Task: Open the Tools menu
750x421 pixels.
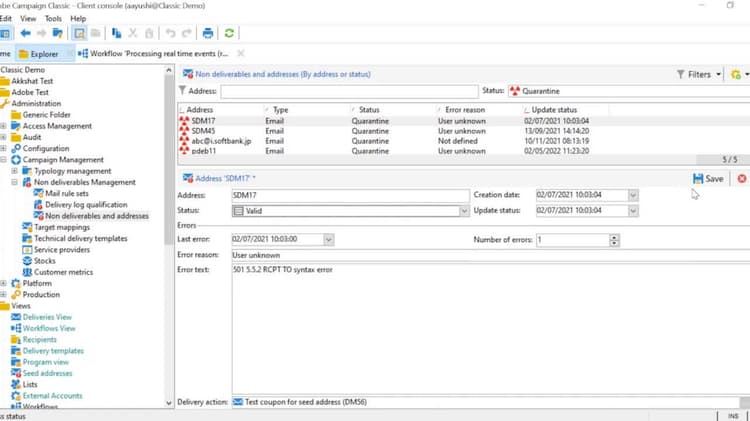Action: pyautogui.click(x=53, y=19)
